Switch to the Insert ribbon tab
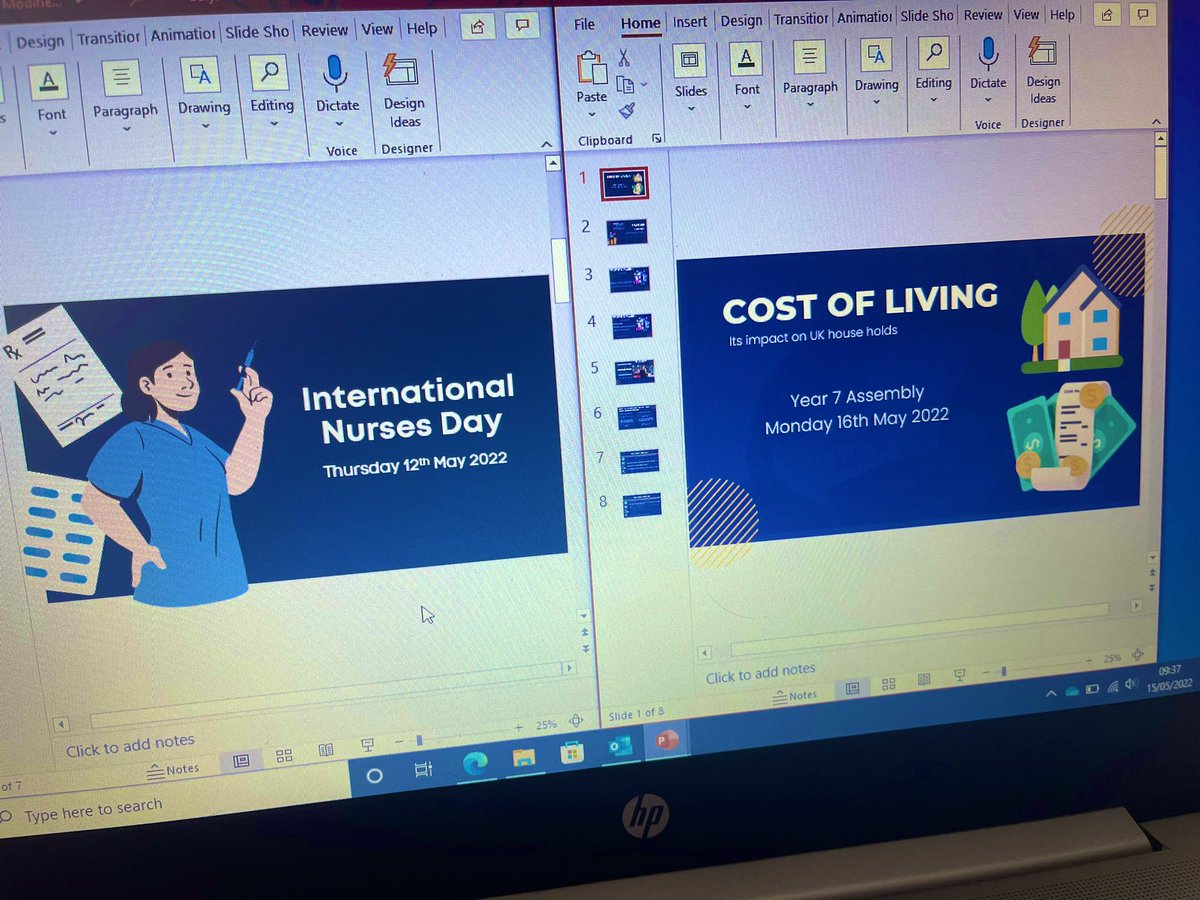The image size is (1200, 900). pos(690,21)
